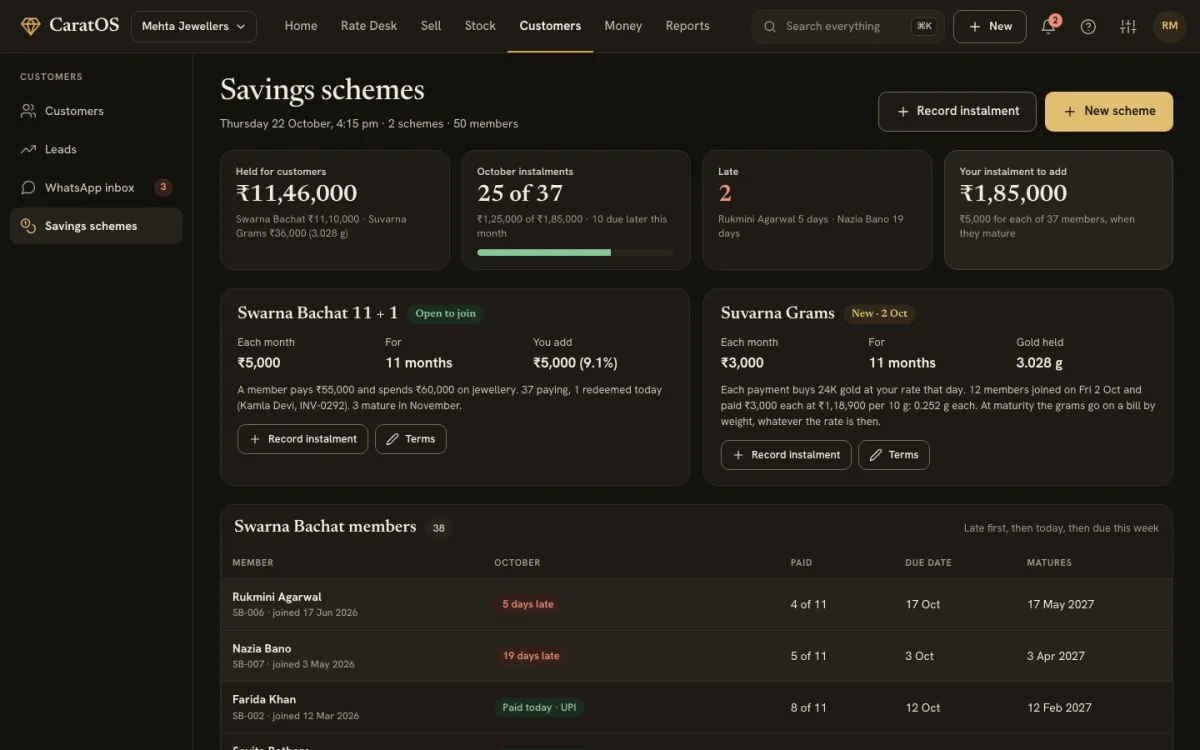Screen dimensions: 1200x750
Task: Open Customers in the sidebar
Action: pyautogui.click(x=96, y=111)
